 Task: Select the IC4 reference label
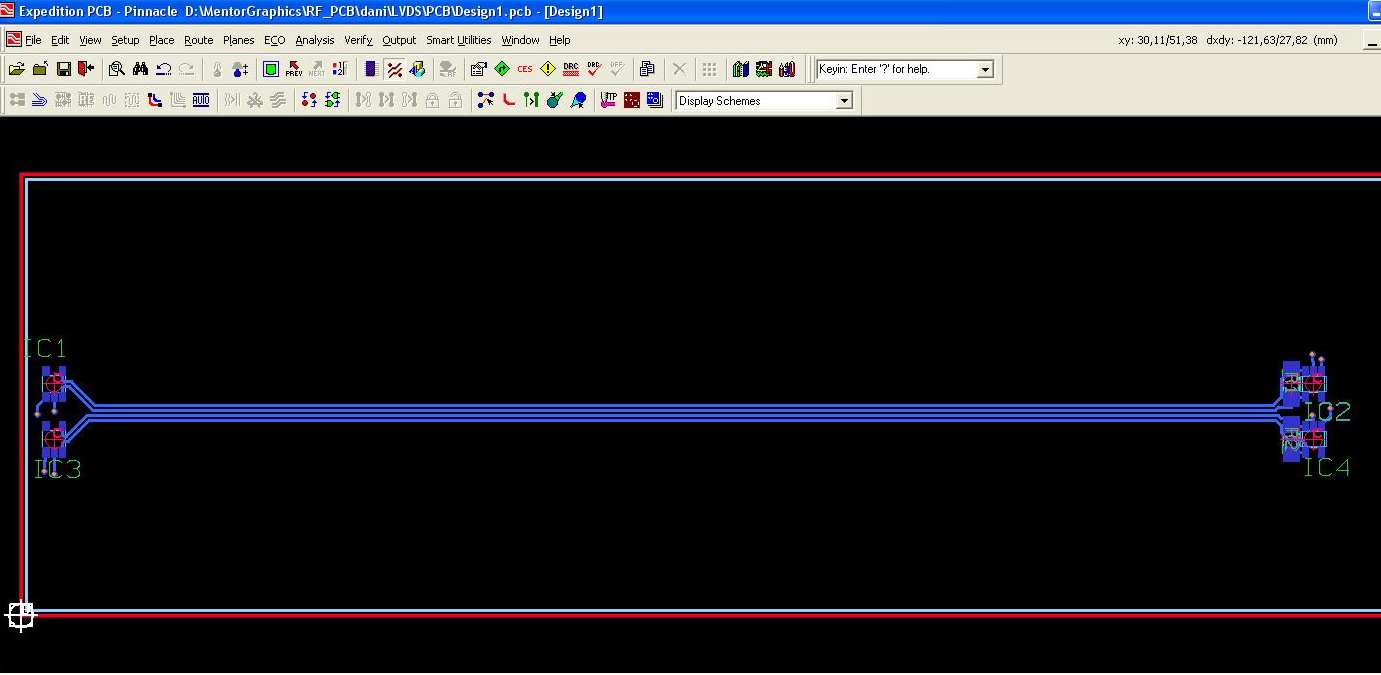[1326, 467]
